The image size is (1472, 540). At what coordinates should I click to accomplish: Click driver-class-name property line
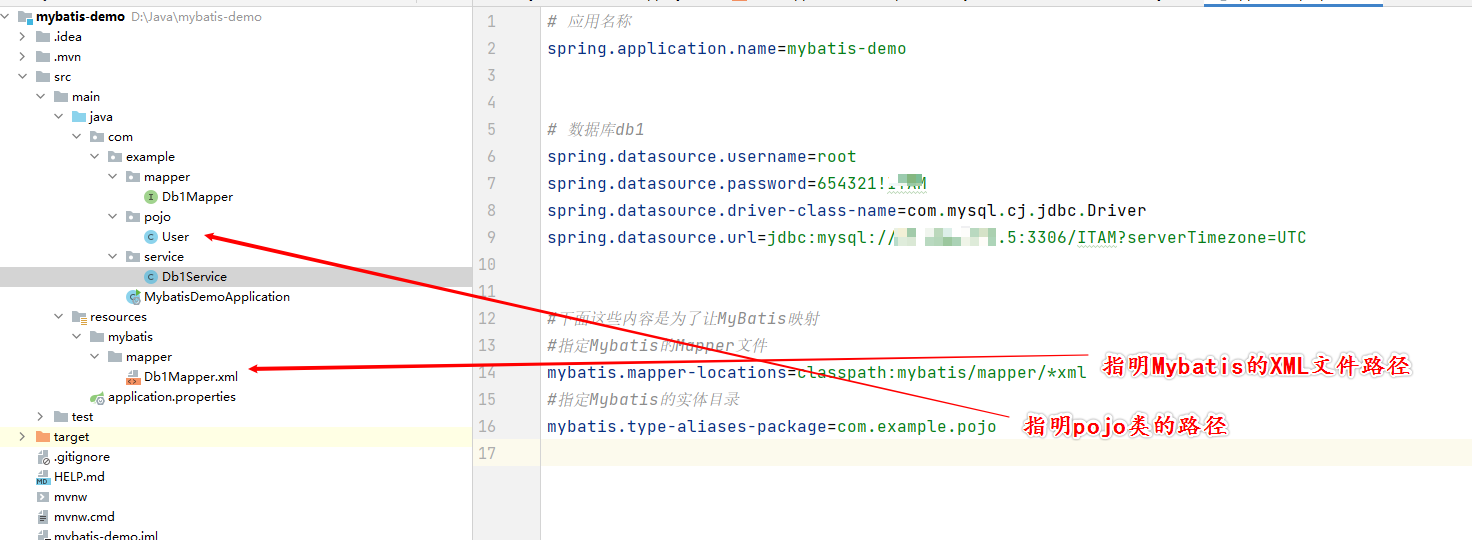tap(847, 210)
